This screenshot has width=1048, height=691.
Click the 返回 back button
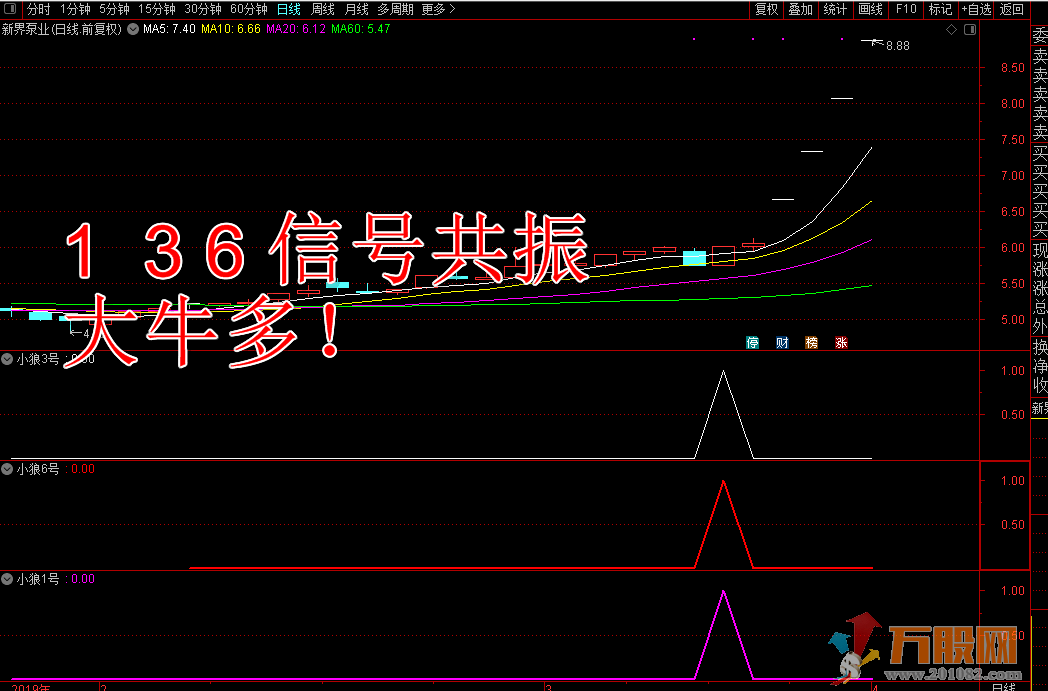tap(1011, 9)
